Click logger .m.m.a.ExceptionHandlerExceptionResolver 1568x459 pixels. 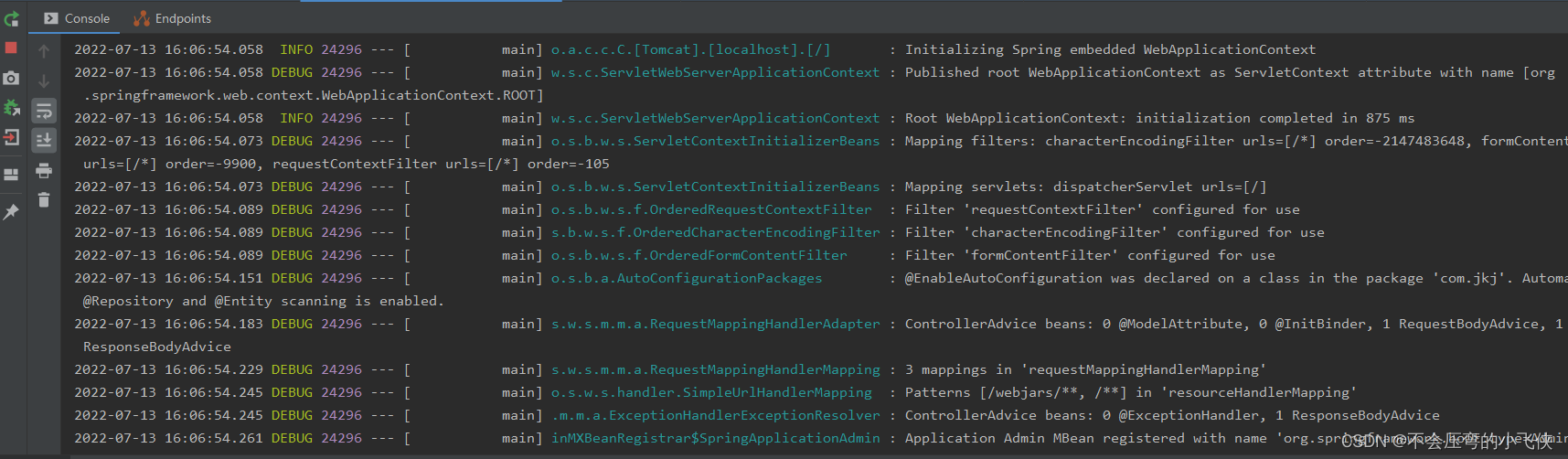[715, 415]
